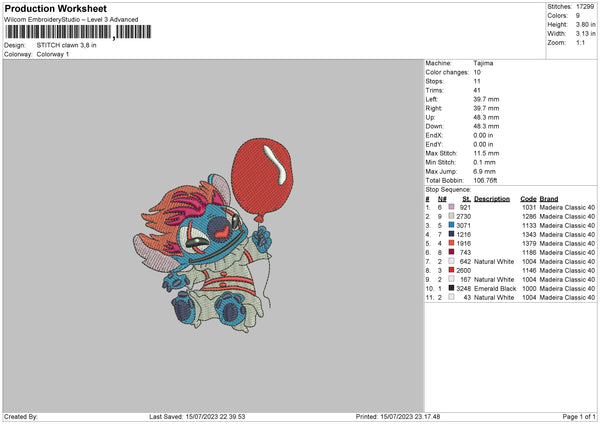The height and width of the screenshot is (424, 600).
Task: Click the EndX value 0.00 in
Action: pos(483,135)
